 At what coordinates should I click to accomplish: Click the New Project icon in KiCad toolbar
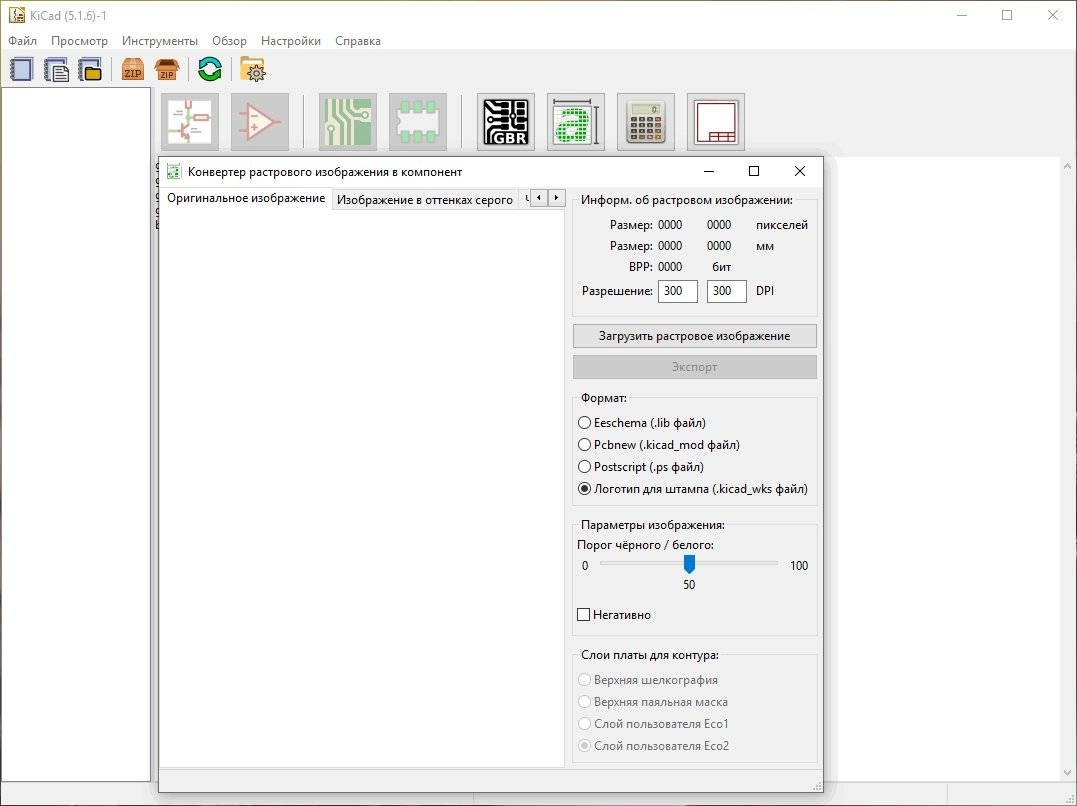(x=21, y=69)
